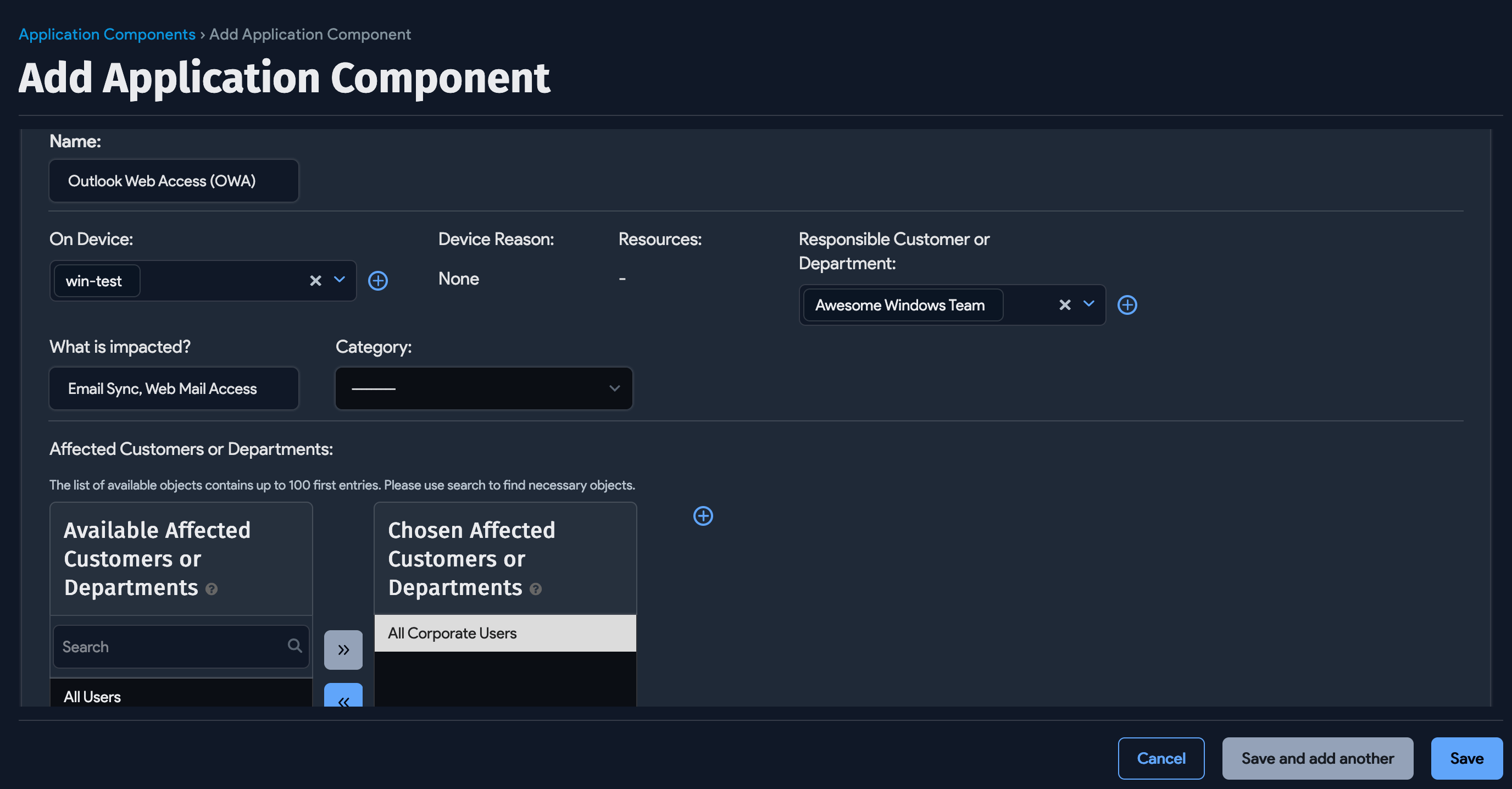Click Save and add another
Image resolution: width=1512 pixels, height=789 pixels.
click(x=1318, y=758)
